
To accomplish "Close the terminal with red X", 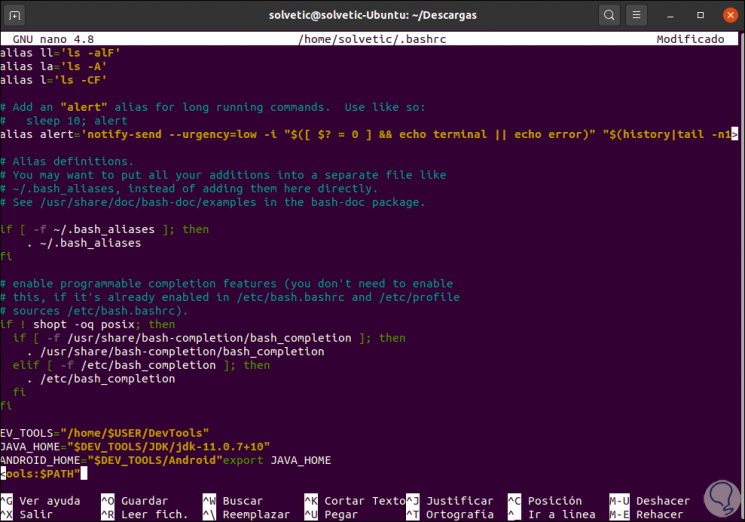I will (730, 15).
